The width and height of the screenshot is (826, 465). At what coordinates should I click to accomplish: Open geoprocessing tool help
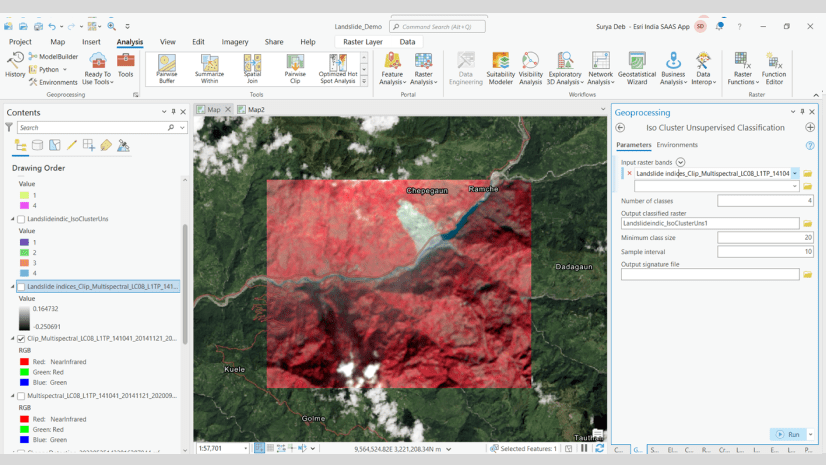tap(810, 145)
